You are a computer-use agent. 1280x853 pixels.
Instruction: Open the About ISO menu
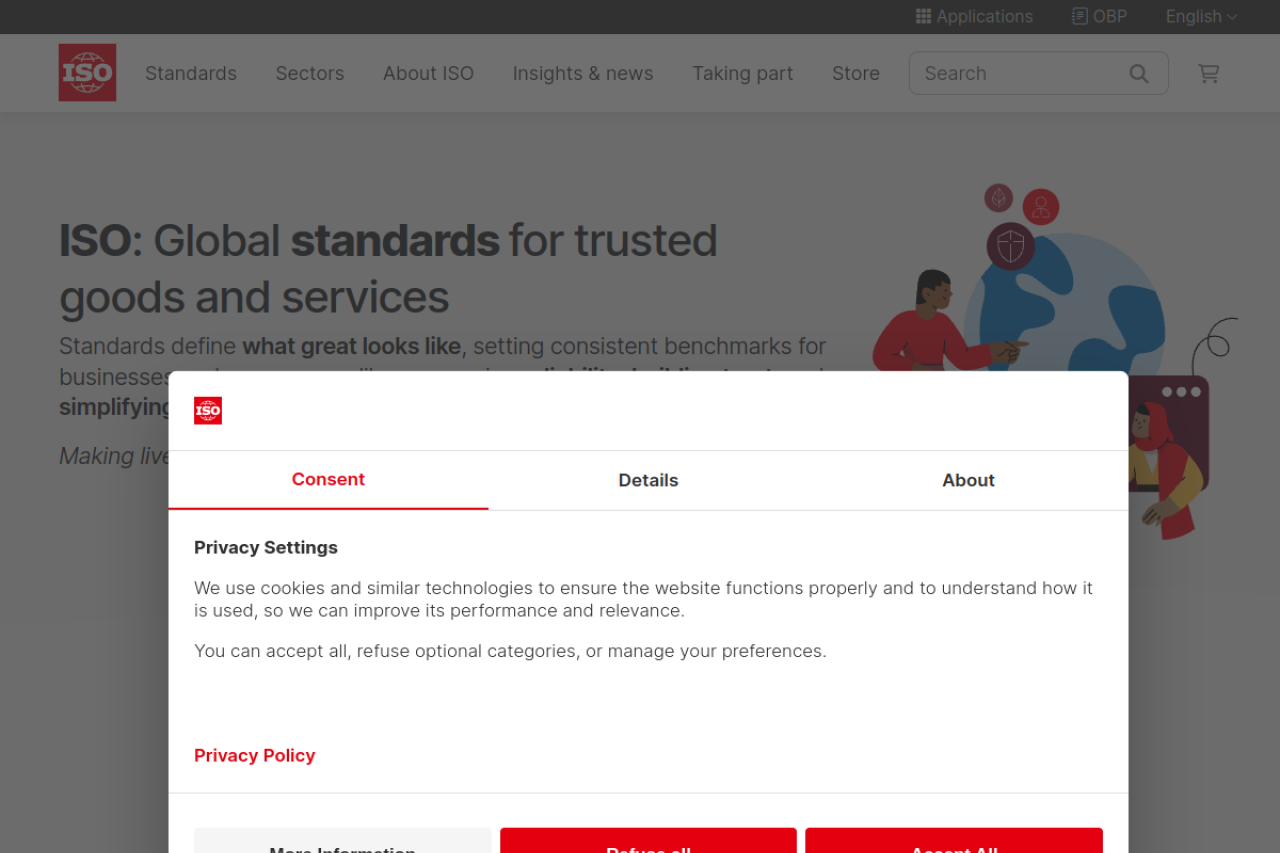(428, 73)
